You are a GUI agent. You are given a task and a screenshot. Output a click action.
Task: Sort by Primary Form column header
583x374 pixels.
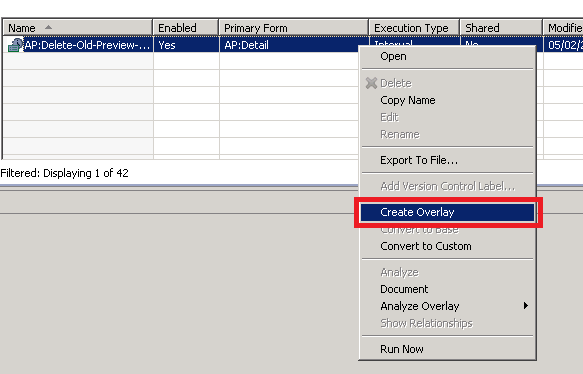[294, 28]
